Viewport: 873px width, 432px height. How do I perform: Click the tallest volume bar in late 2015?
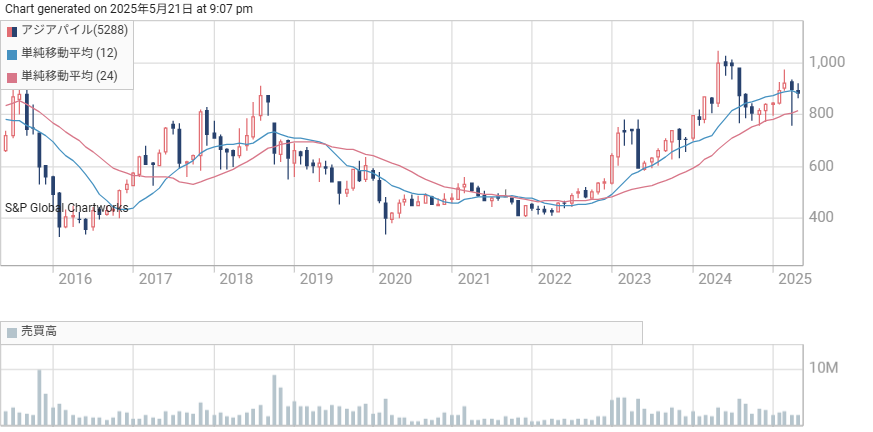click(40, 397)
